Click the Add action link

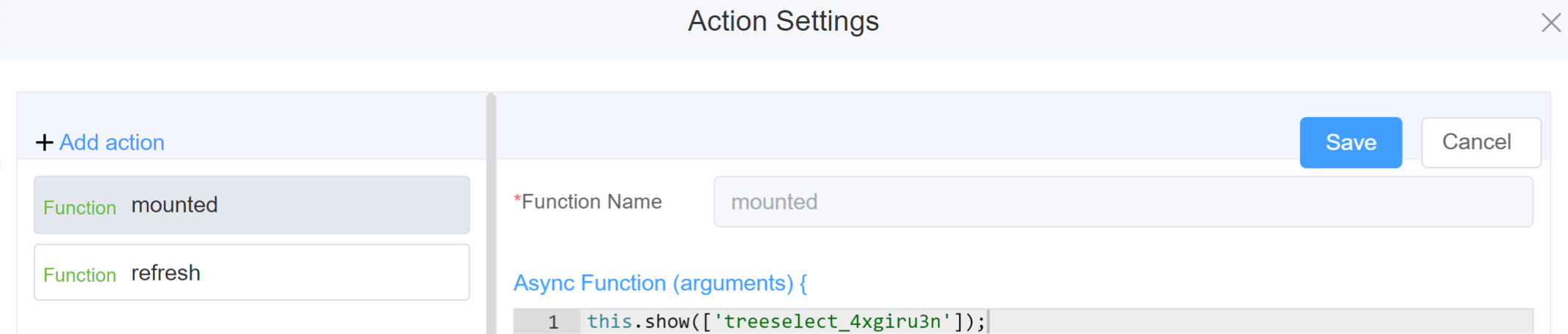[112, 142]
